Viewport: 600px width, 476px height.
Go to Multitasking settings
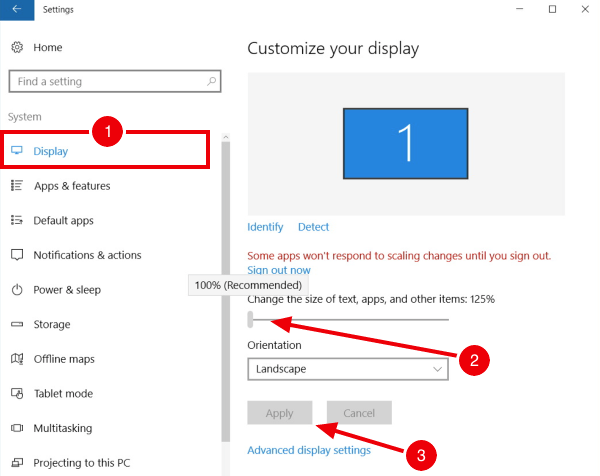tap(63, 428)
